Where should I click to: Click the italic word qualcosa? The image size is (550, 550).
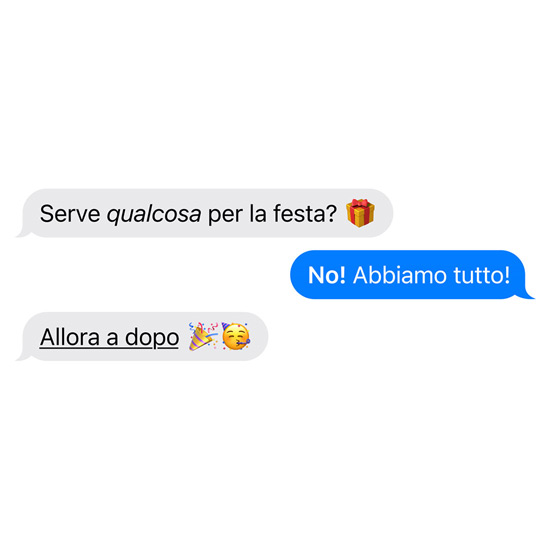pos(154,214)
